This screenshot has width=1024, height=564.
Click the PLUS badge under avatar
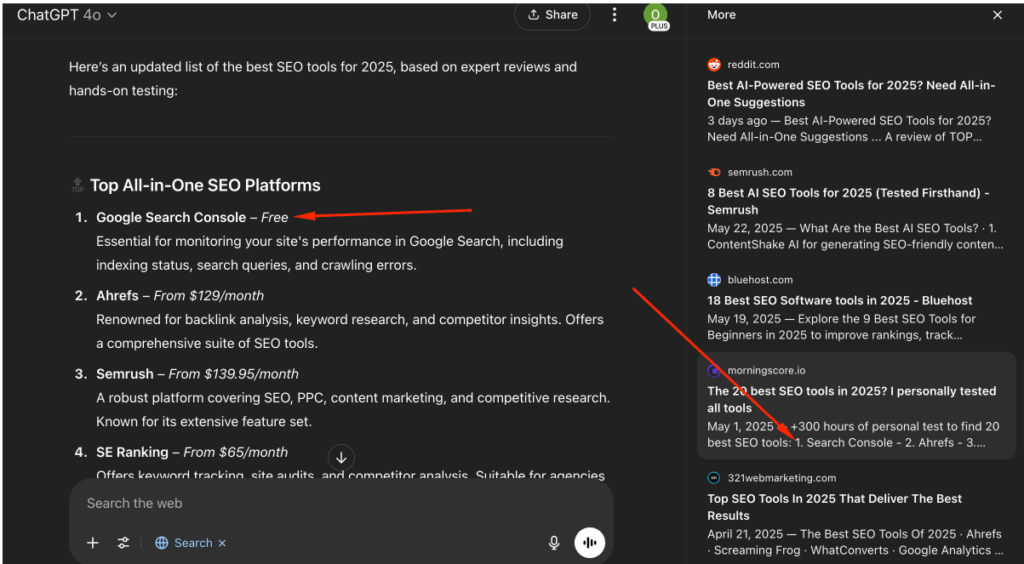[658, 26]
